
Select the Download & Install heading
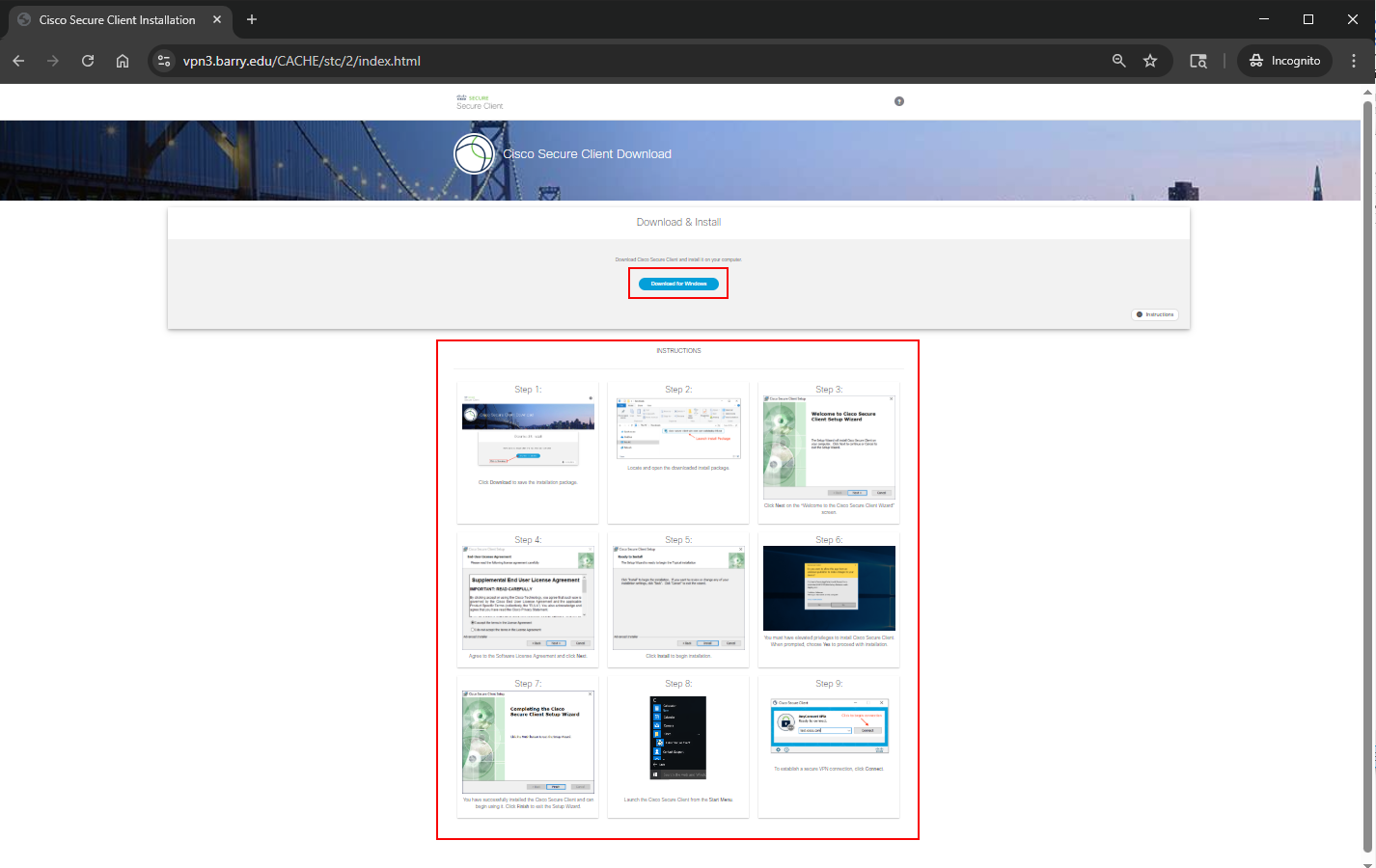point(678,222)
